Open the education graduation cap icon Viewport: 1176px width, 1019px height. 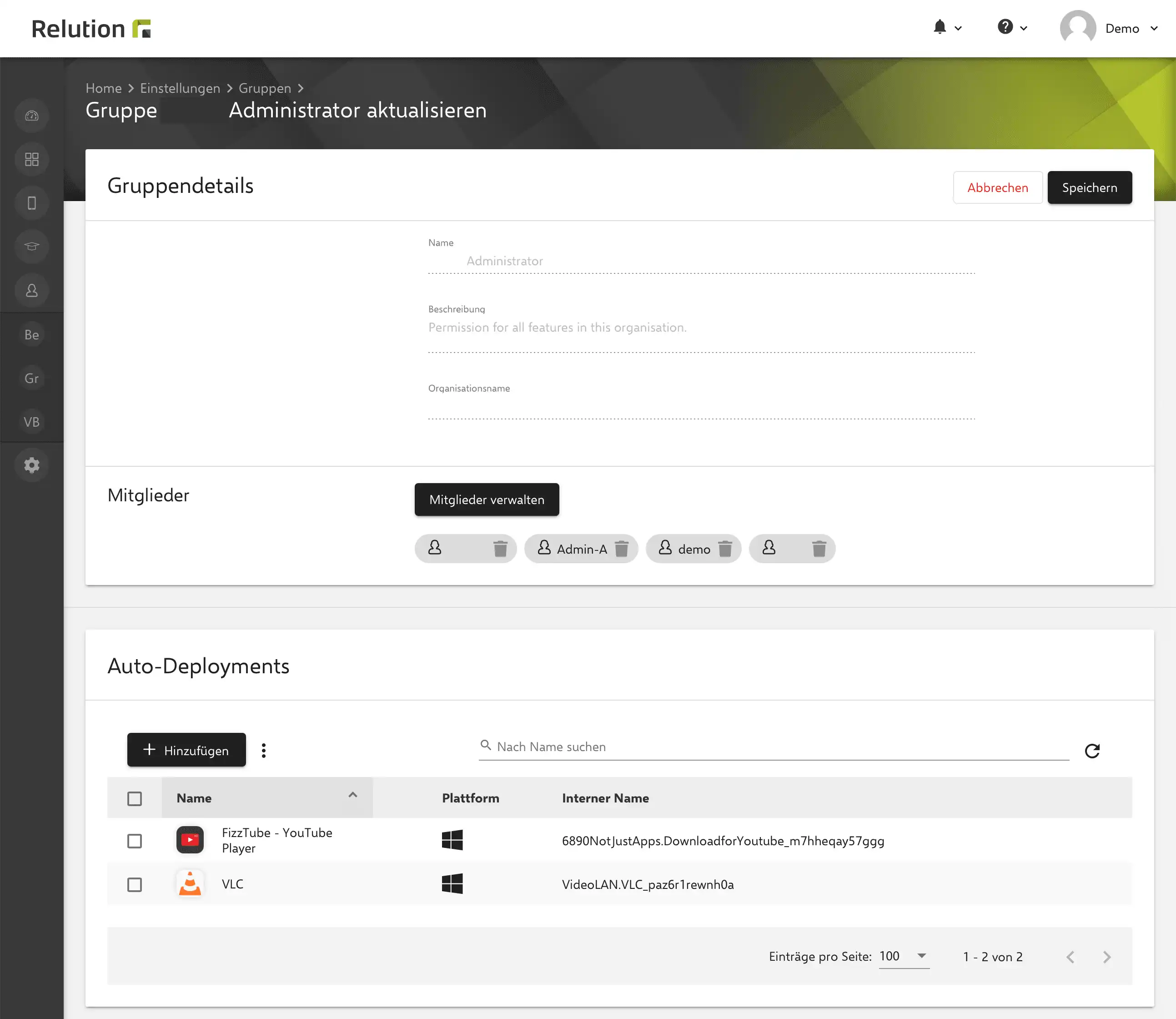pyautogui.click(x=32, y=247)
